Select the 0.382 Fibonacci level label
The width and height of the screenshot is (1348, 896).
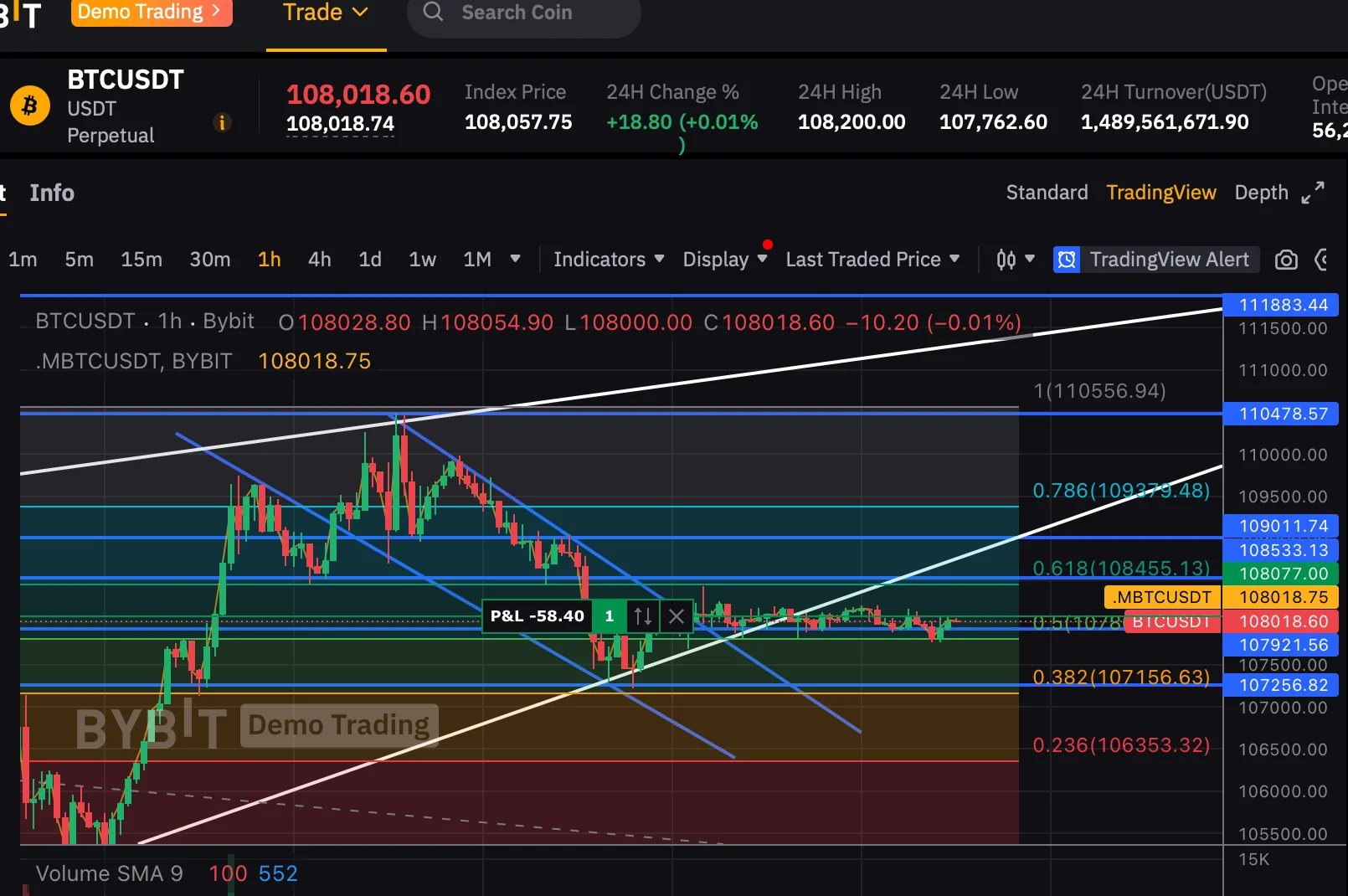(1121, 677)
